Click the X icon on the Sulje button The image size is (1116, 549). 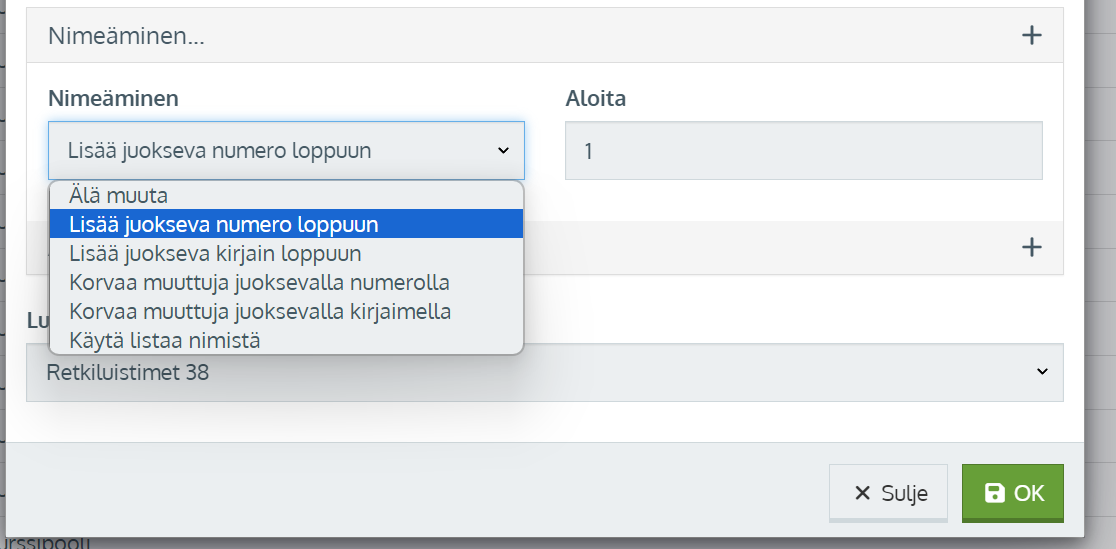point(862,493)
